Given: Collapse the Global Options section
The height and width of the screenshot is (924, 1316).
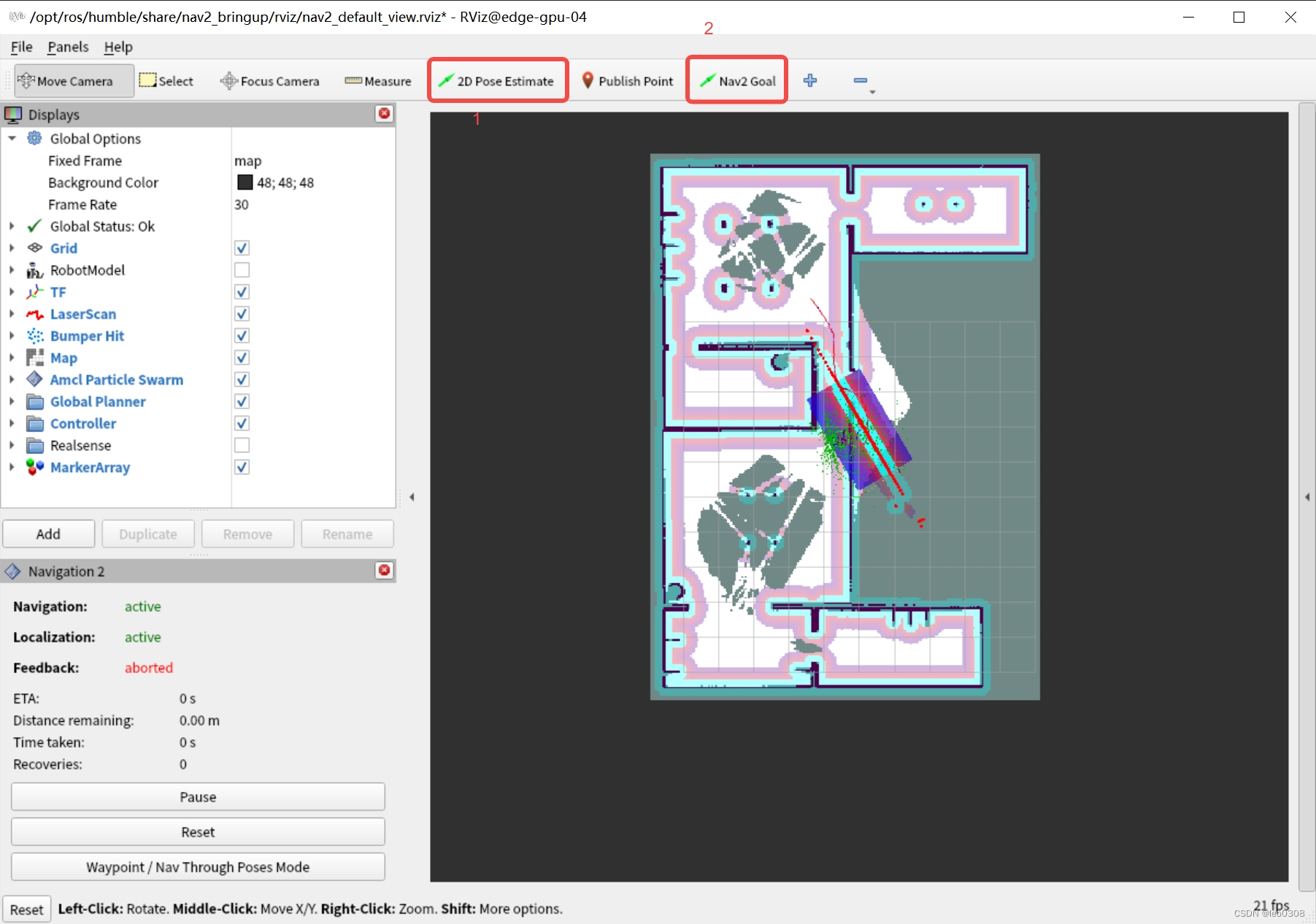Looking at the screenshot, I should [12, 138].
